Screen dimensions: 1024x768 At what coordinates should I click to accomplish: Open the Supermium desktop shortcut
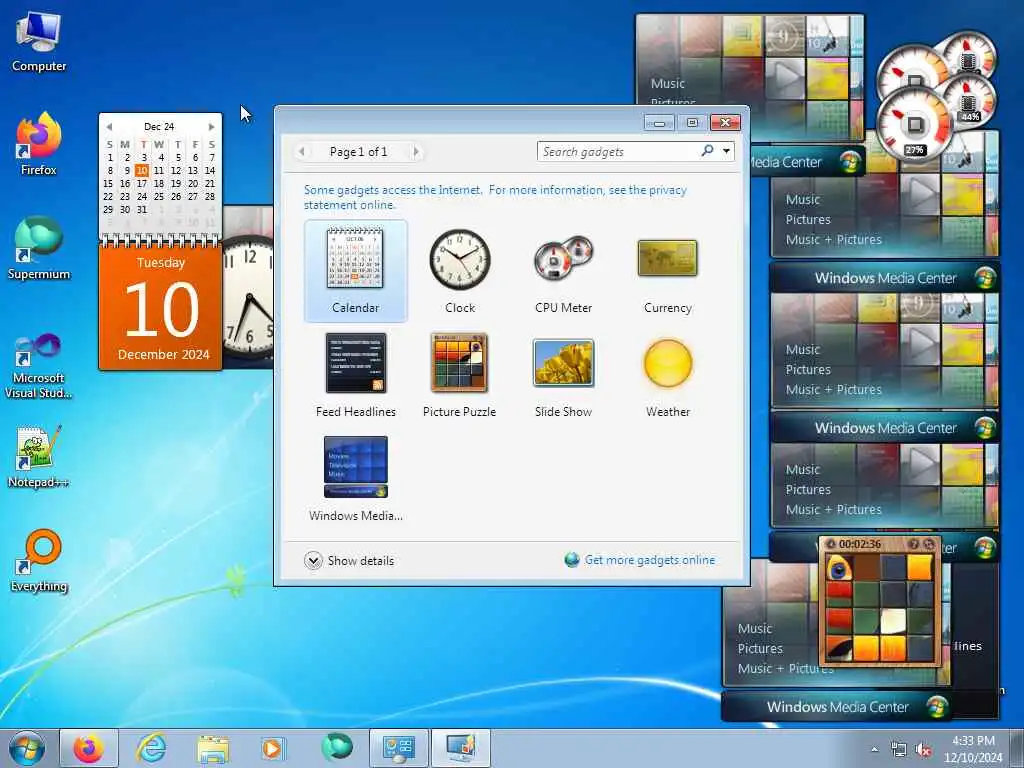pos(39,249)
